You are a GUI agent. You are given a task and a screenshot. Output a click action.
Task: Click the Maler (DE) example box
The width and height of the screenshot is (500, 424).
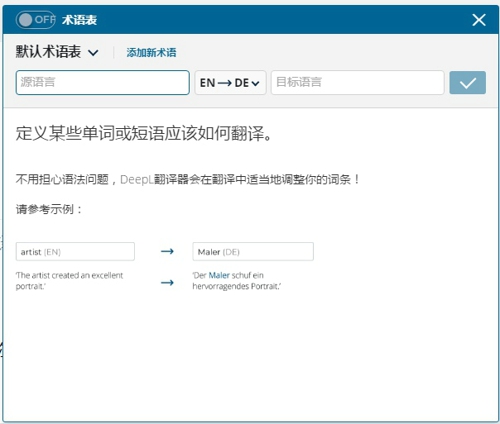click(x=253, y=252)
